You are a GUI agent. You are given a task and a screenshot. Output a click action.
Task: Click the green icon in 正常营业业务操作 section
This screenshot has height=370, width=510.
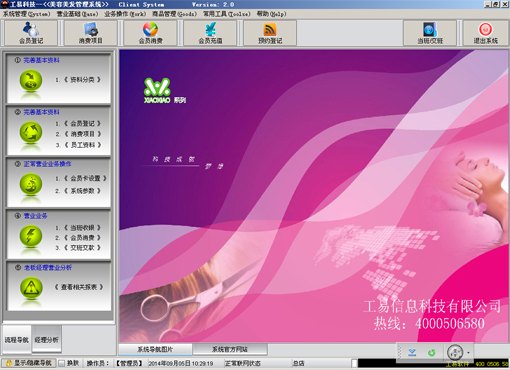31,184
